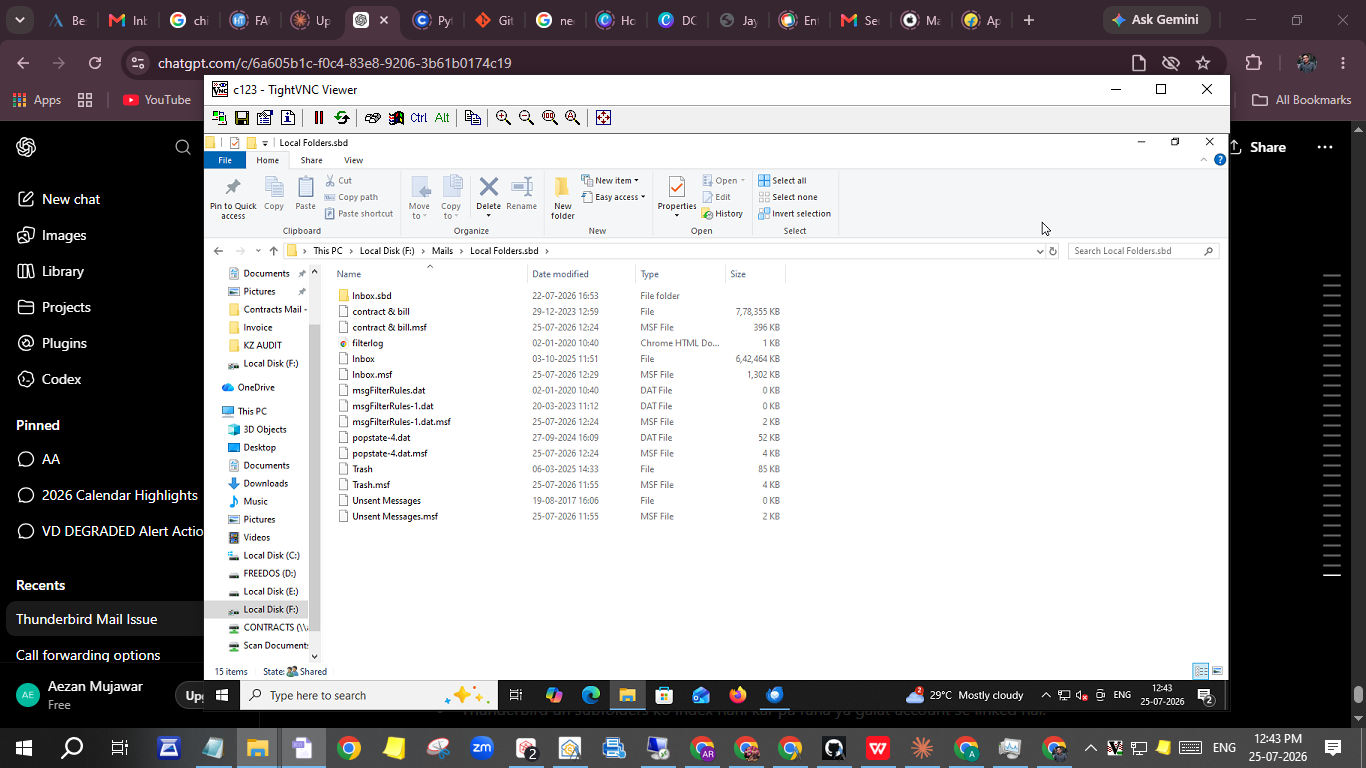Set TightVNC zoom to 100%
1366x768 pixels.
549,118
